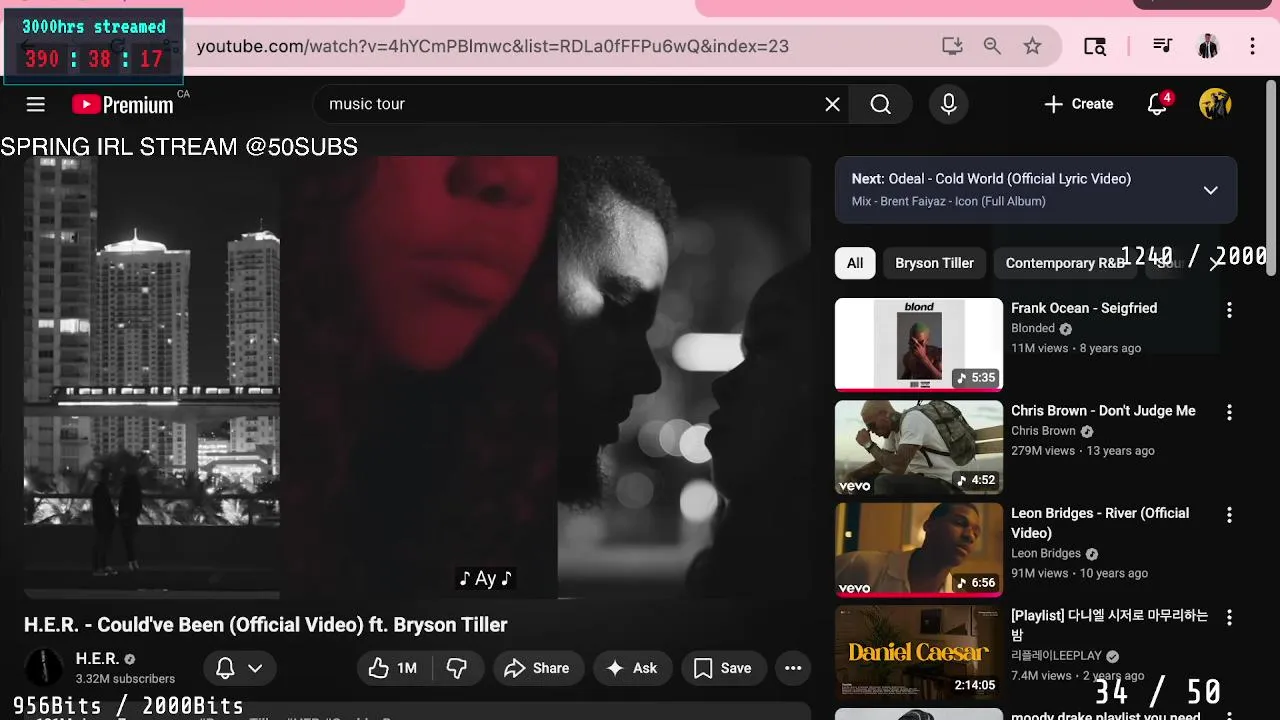
Task: Click the YouTube URL in address bar
Action: coord(492,46)
